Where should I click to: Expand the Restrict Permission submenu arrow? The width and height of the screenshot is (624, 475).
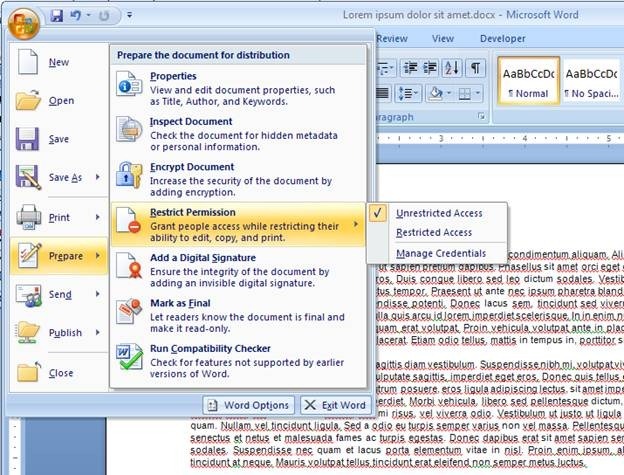356,225
